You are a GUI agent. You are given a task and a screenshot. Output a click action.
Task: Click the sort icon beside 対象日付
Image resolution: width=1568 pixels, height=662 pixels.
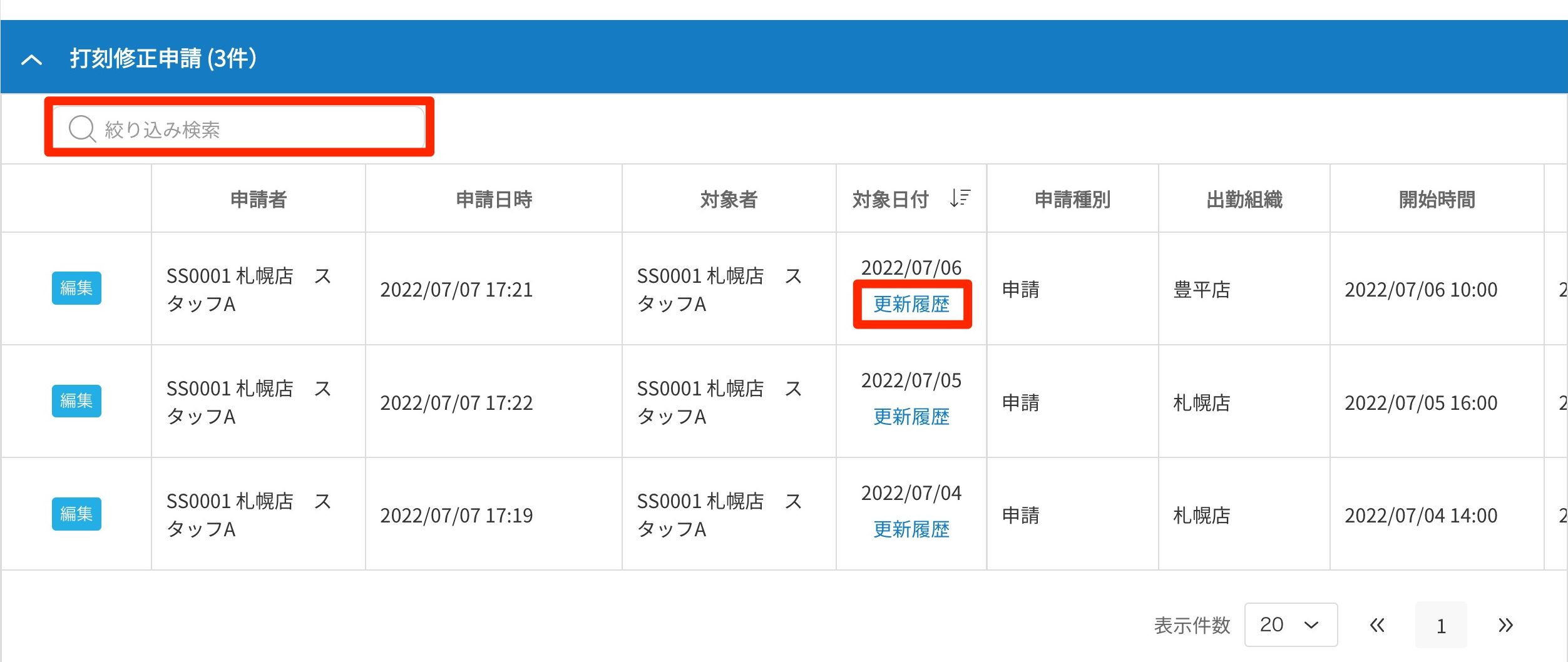(x=959, y=198)
